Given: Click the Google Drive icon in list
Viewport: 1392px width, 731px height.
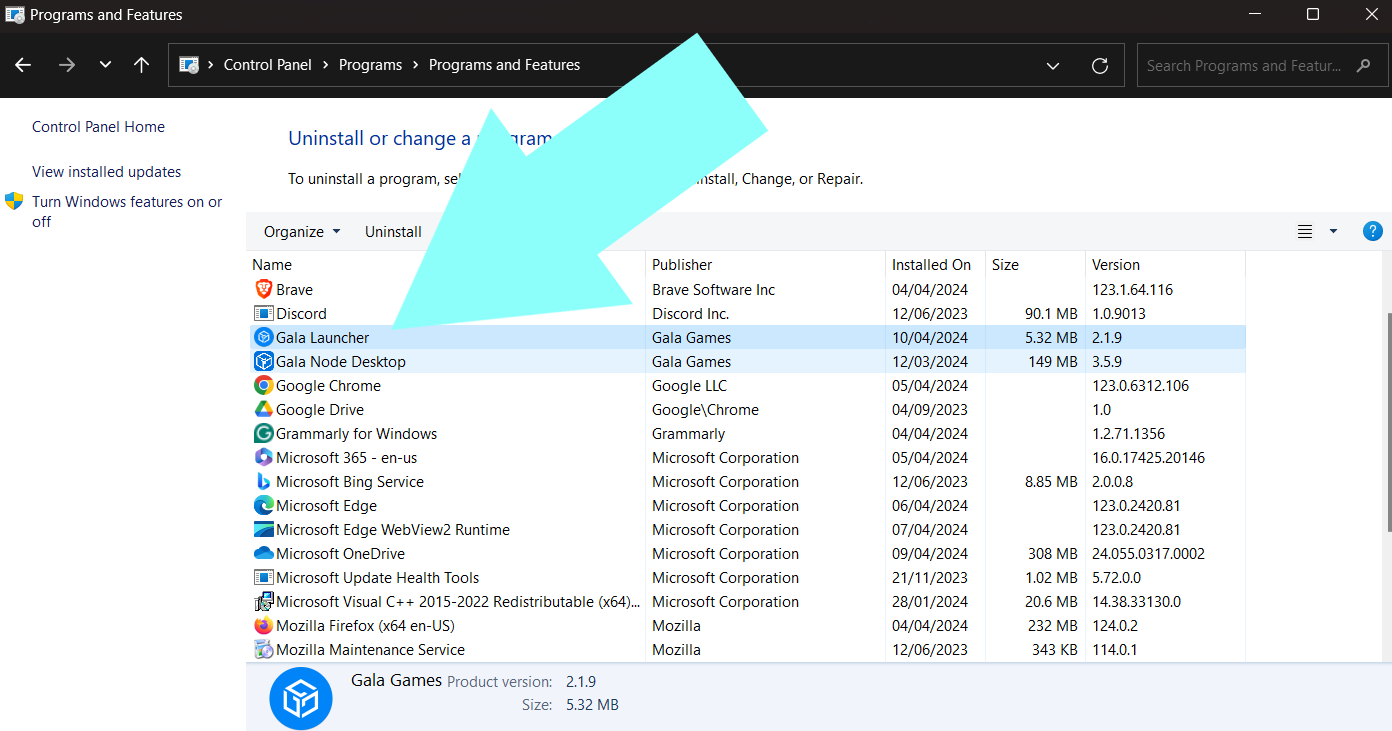Looking at the screenshot, I should tap(263, 409).
